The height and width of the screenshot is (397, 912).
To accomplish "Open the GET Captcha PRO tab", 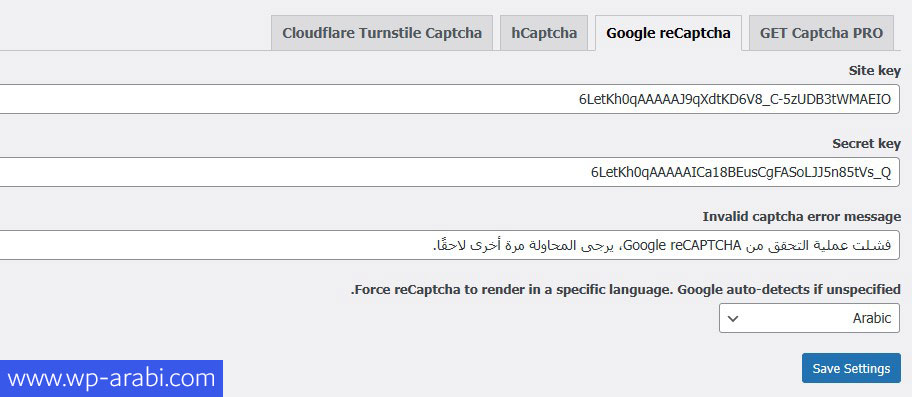I will 821,33.
